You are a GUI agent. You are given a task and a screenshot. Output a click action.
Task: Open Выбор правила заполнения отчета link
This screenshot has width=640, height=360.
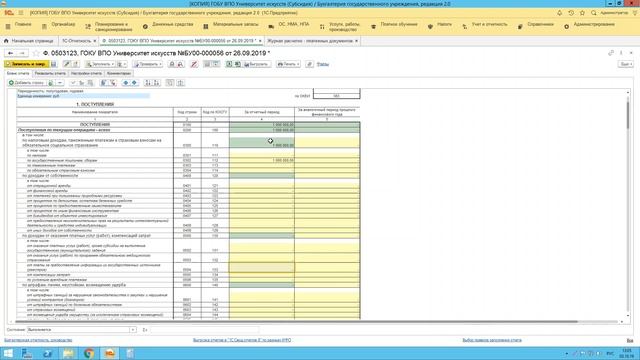coord(492,340)
